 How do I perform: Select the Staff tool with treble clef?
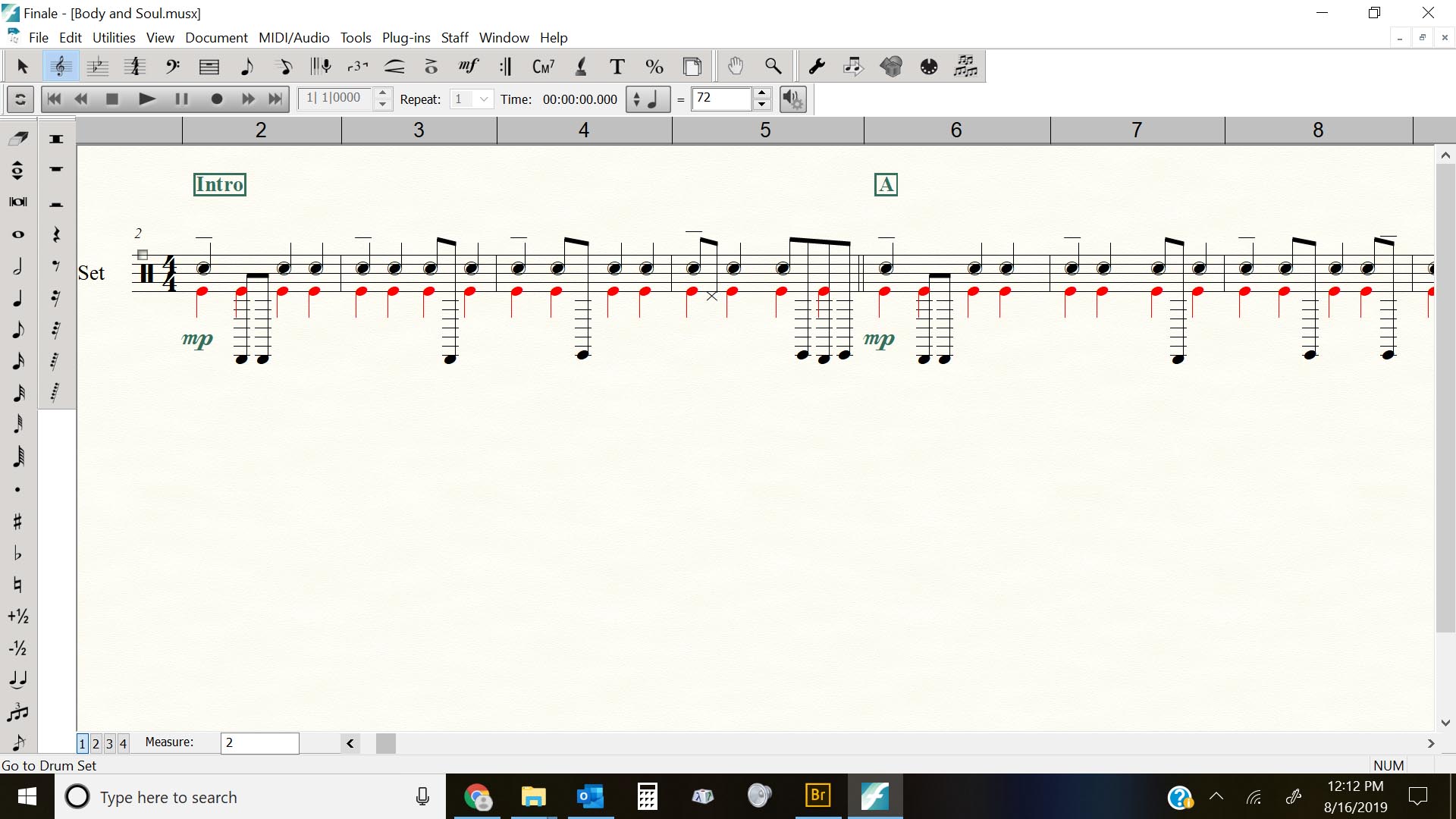pos(61,67)
